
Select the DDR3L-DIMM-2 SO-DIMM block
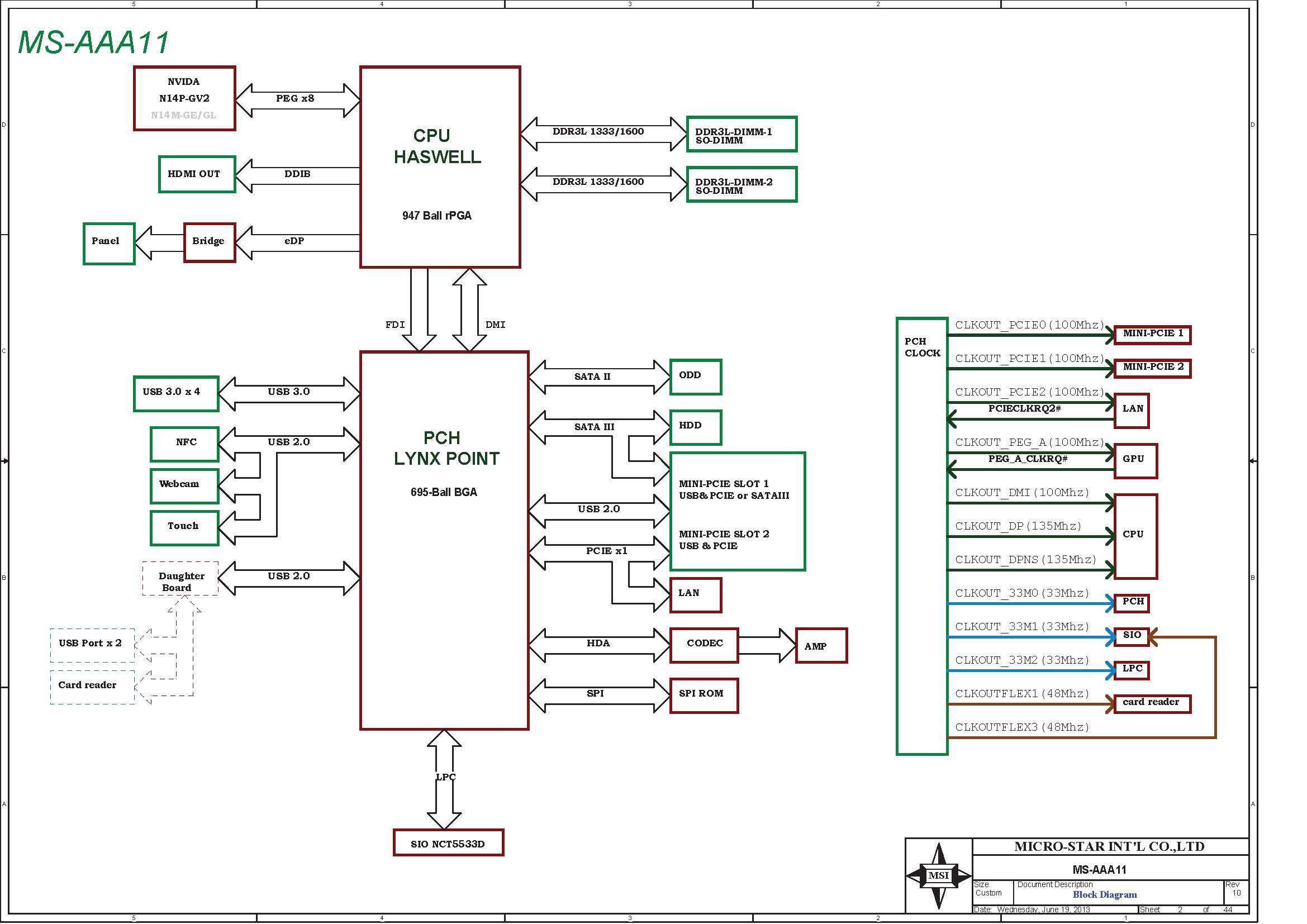click(x=742, y=184)
